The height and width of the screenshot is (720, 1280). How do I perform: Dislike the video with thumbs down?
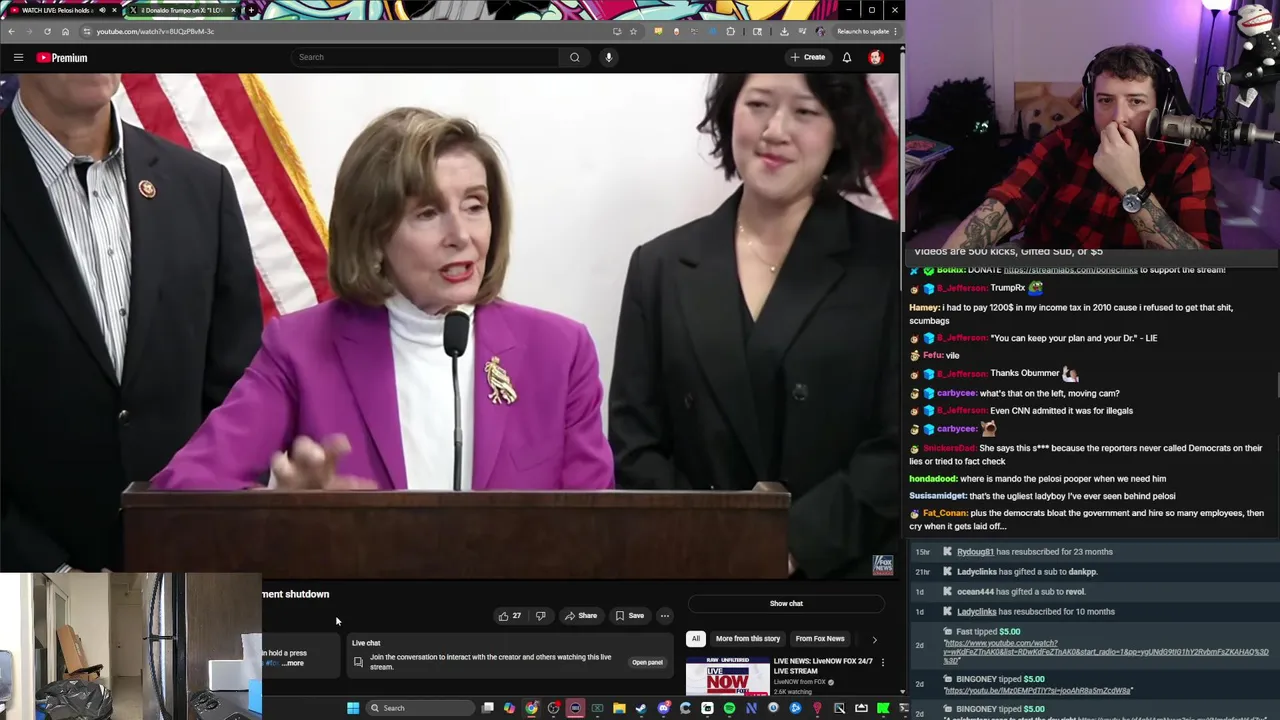point(541,616)
